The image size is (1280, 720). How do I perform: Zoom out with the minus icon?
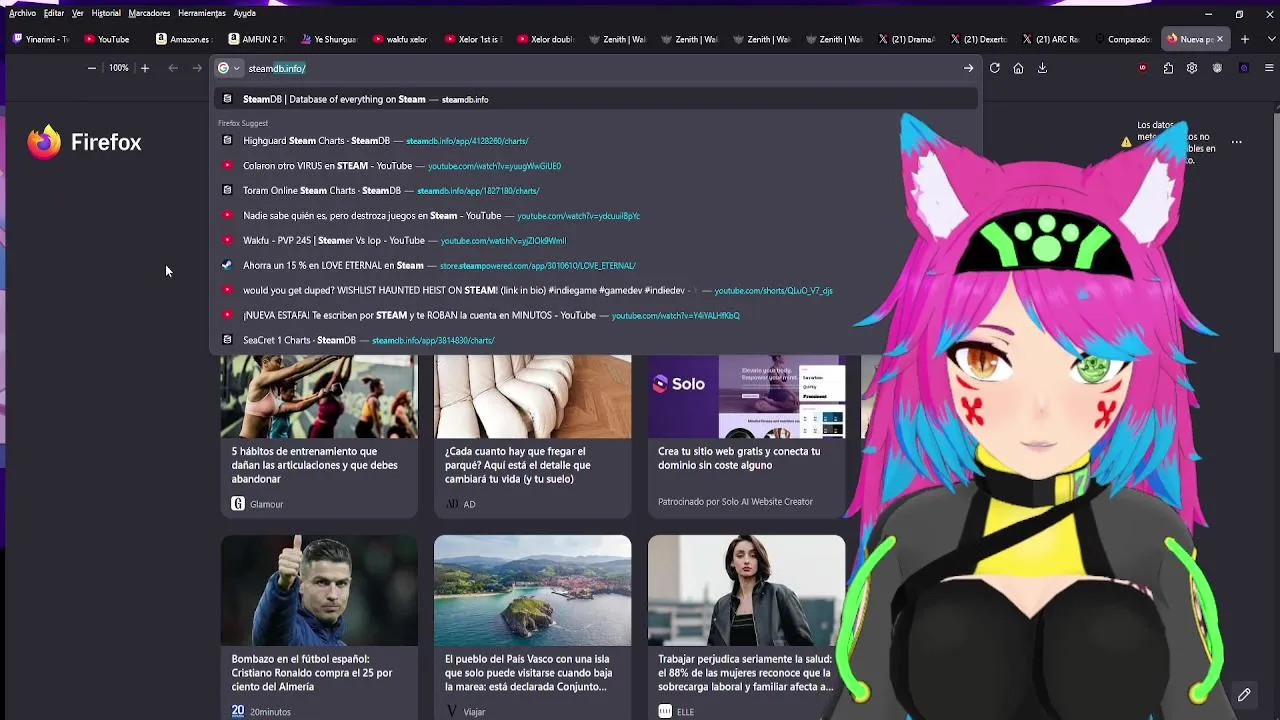(x=92, y=68)
